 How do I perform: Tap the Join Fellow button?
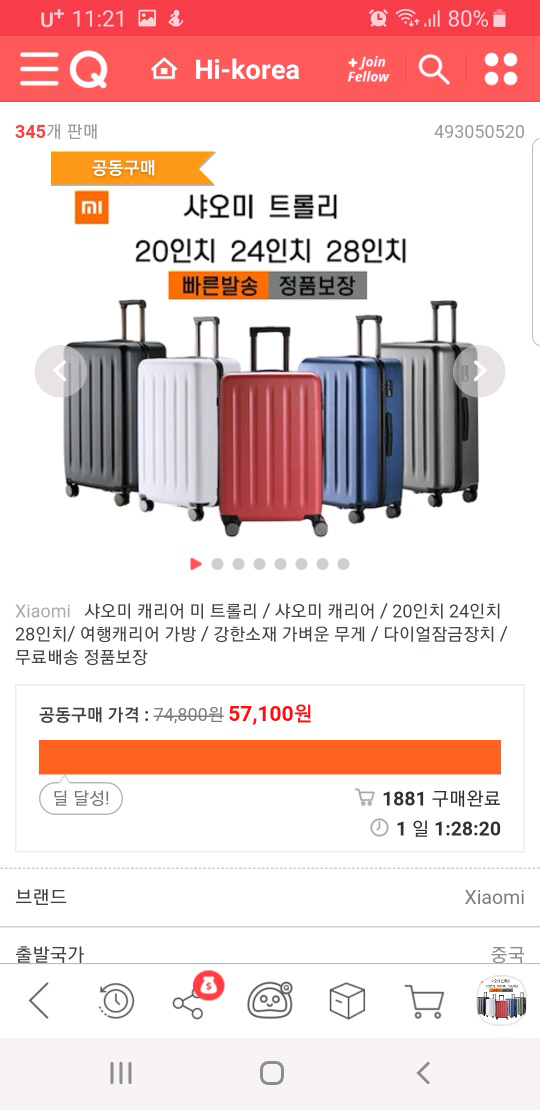pos(368,69)
